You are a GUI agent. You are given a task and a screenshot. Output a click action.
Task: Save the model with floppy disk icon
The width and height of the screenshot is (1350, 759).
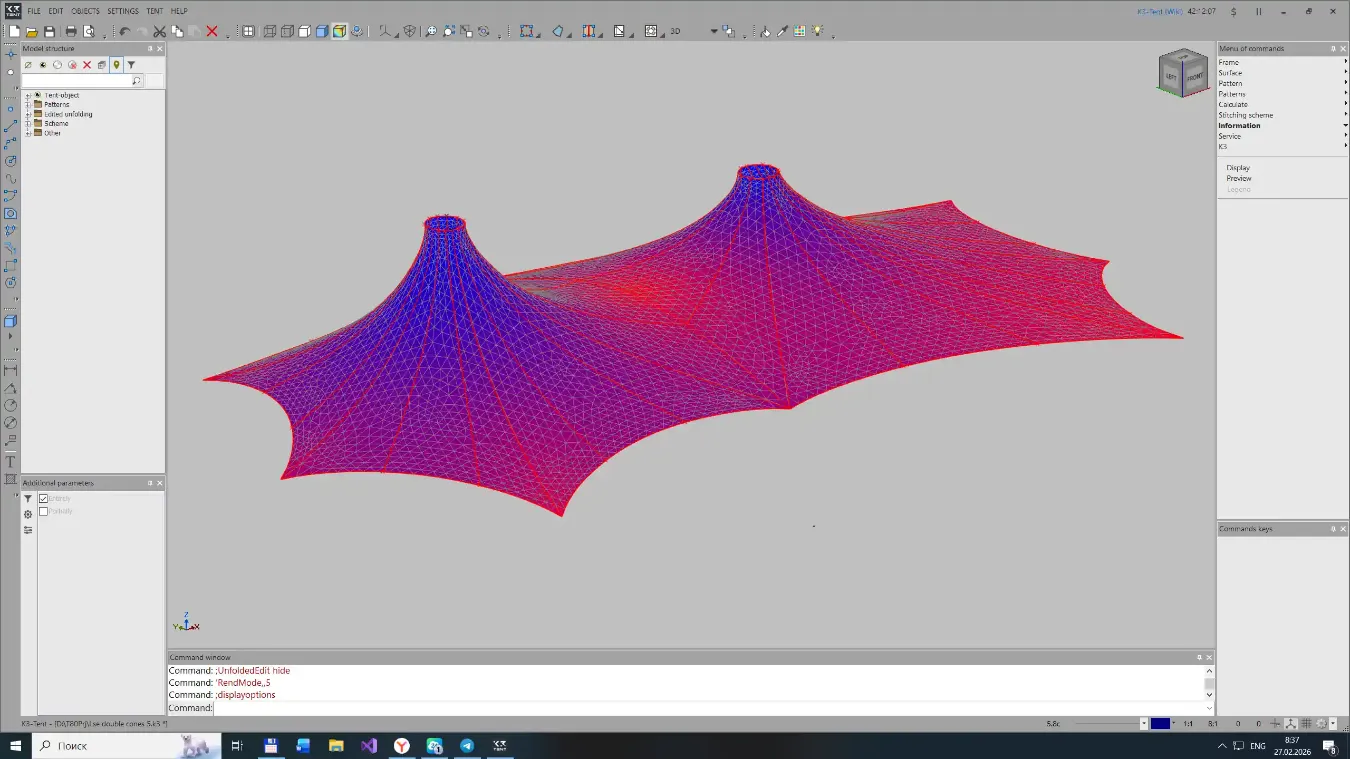click(49, 31)
